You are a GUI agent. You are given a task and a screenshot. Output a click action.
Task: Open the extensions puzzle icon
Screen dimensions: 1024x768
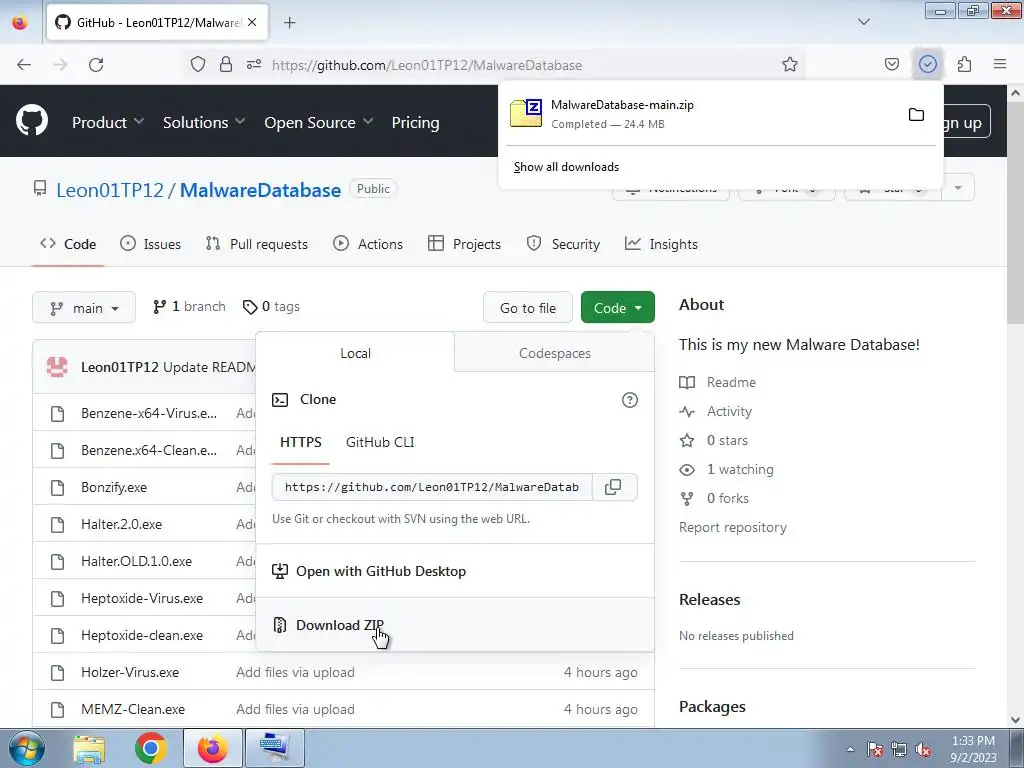(964, 65)
